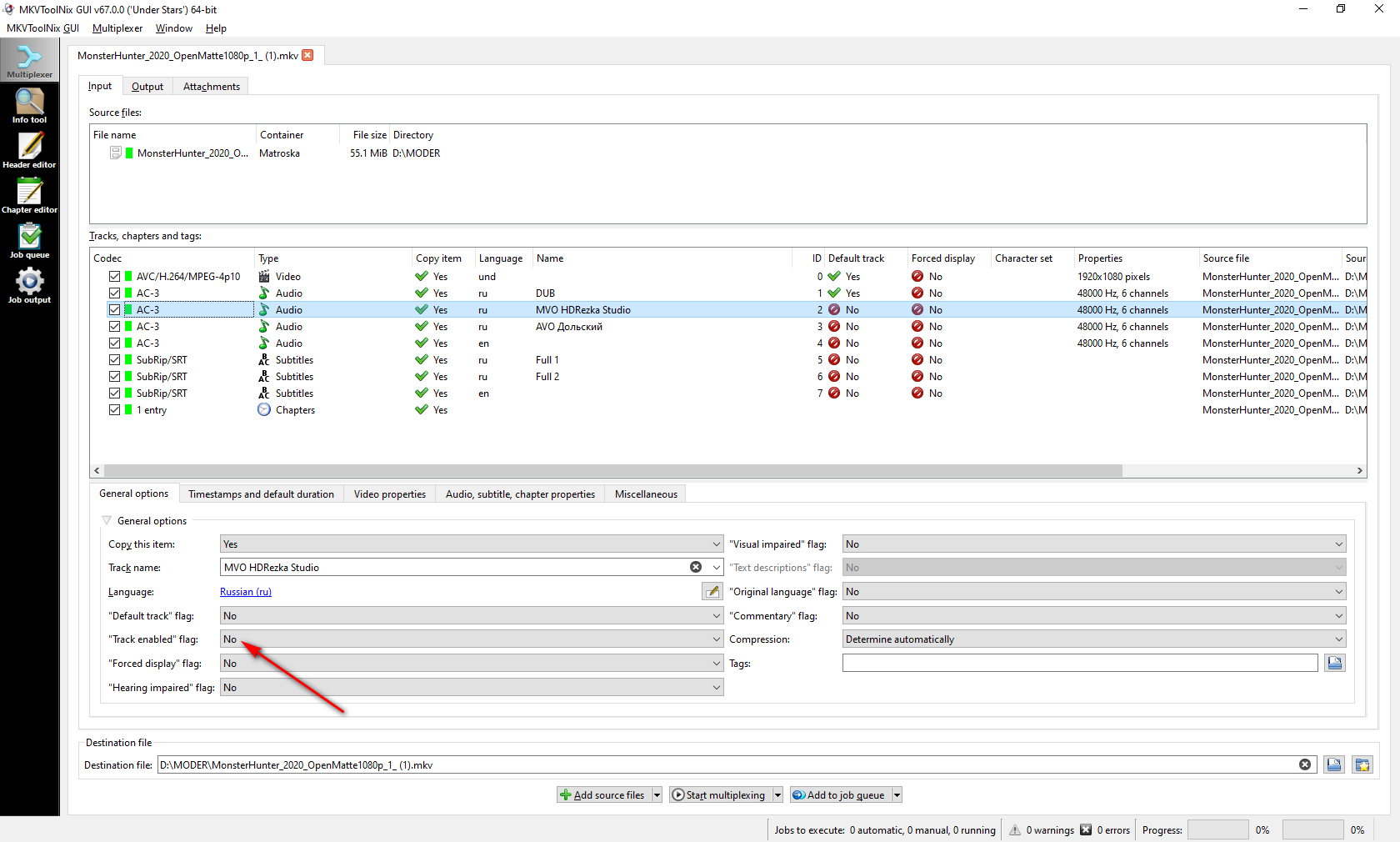Open the MKVToolNix GUI menu
1400x842 pixels.
[x=42, y=28]
